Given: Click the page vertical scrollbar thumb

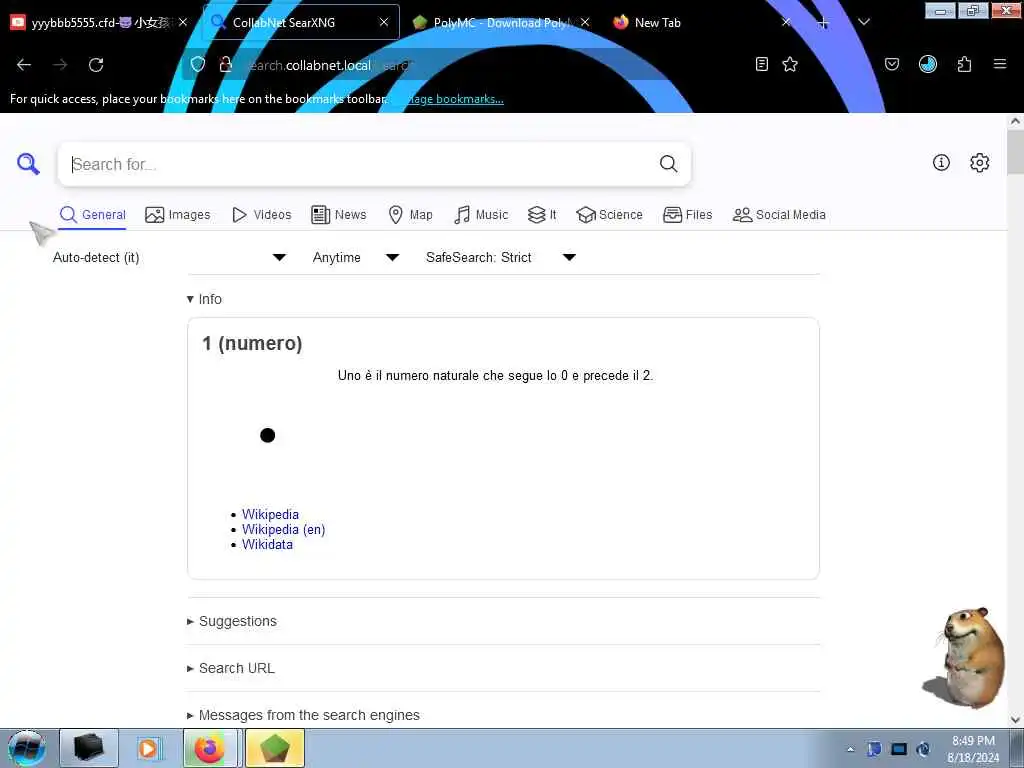Looking at the screenshot, I should tap(1015, 152).
